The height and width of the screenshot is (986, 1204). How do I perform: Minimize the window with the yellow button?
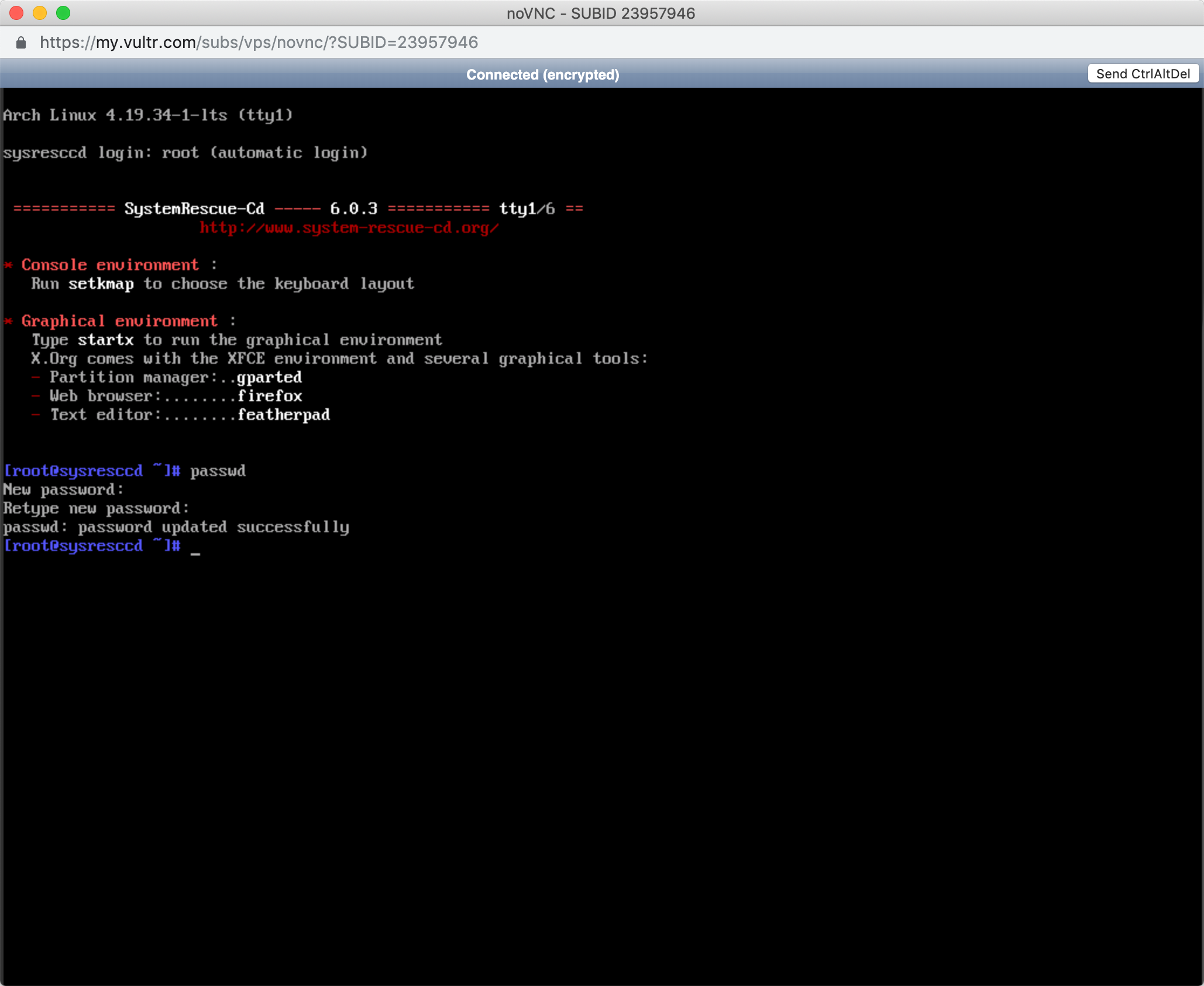tap(40, 13)
